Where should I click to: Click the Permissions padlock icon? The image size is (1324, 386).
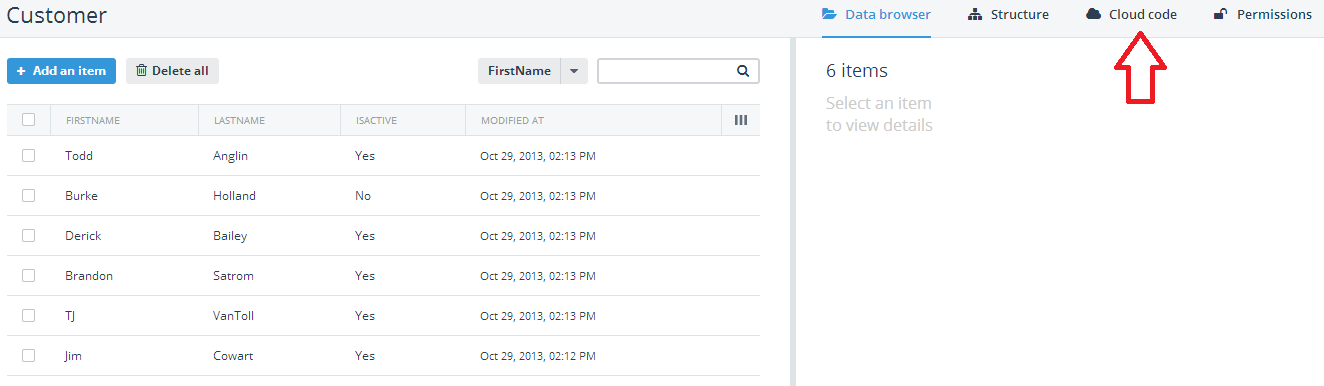click(1220, 14)
